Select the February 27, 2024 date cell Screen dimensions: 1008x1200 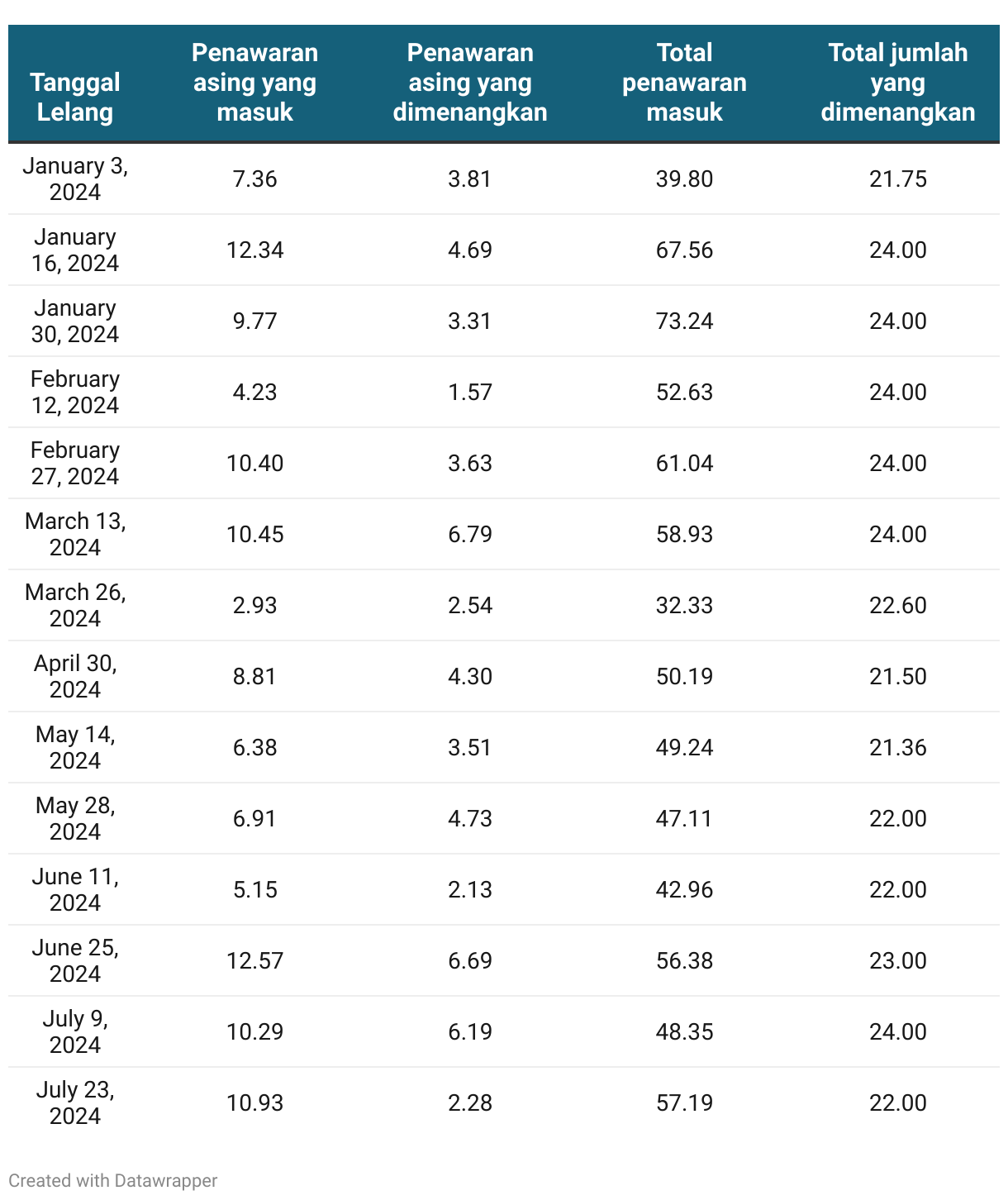tap(75, 464)
